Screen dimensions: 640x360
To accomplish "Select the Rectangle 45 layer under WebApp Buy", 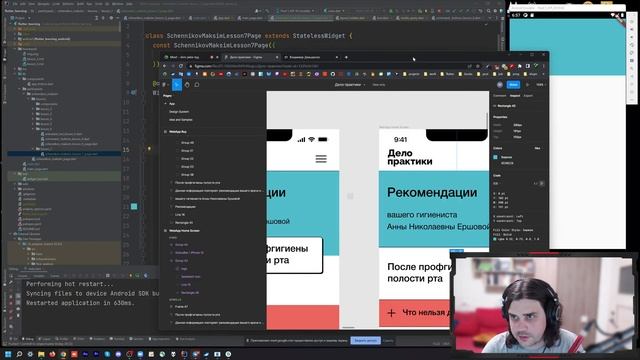I will (x=184, y=222).
